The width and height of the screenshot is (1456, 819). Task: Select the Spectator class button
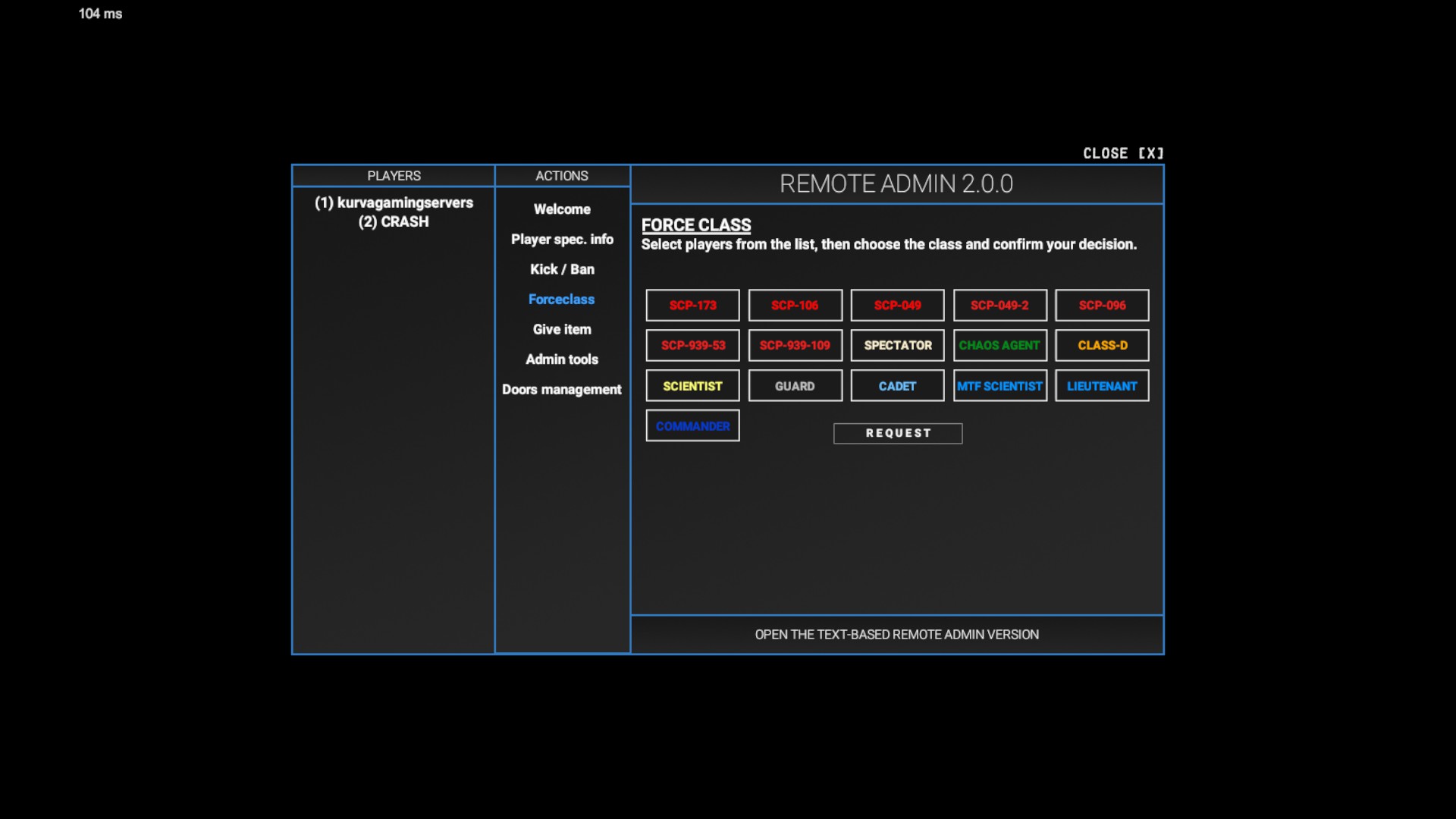tap(897, 345)
